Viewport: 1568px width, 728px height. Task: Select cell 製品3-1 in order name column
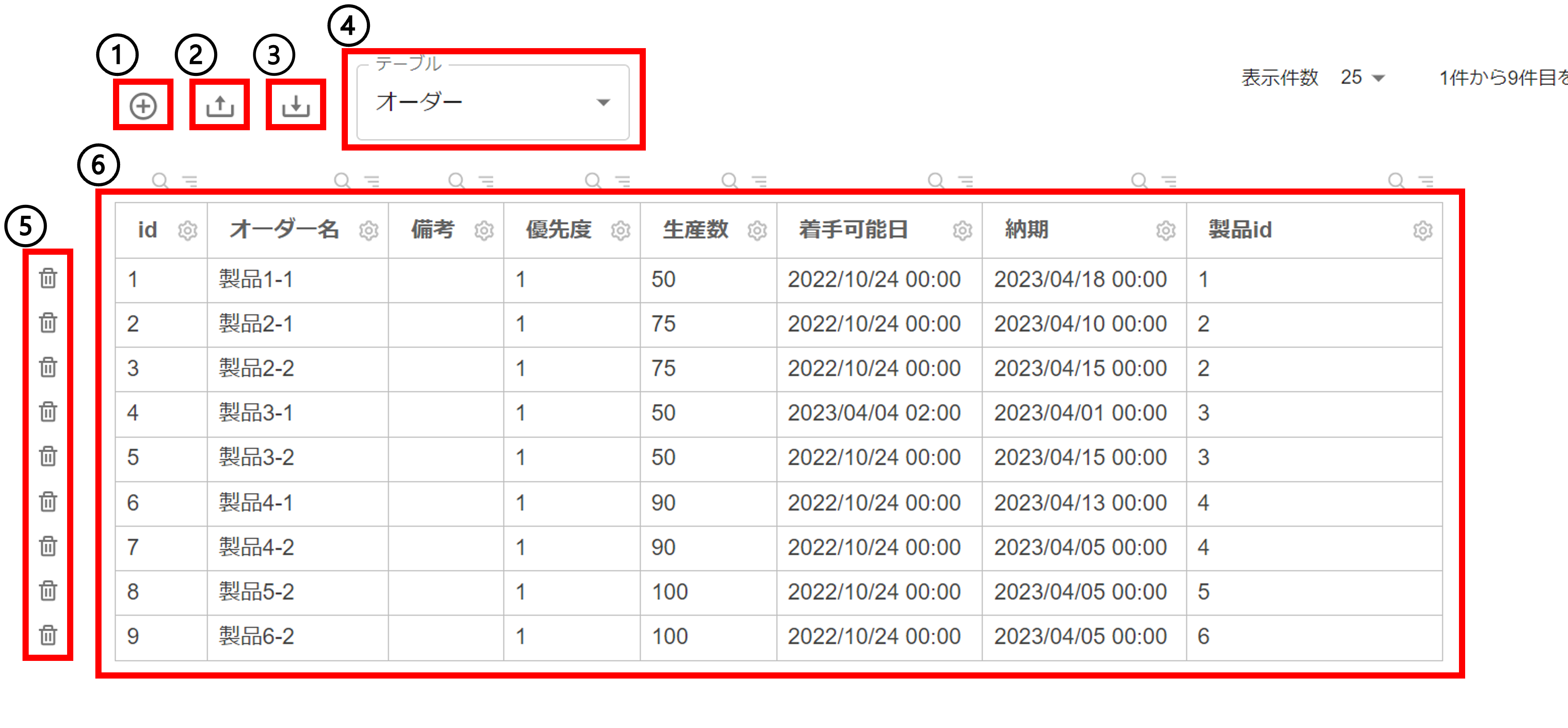click(x=298, y=413)
